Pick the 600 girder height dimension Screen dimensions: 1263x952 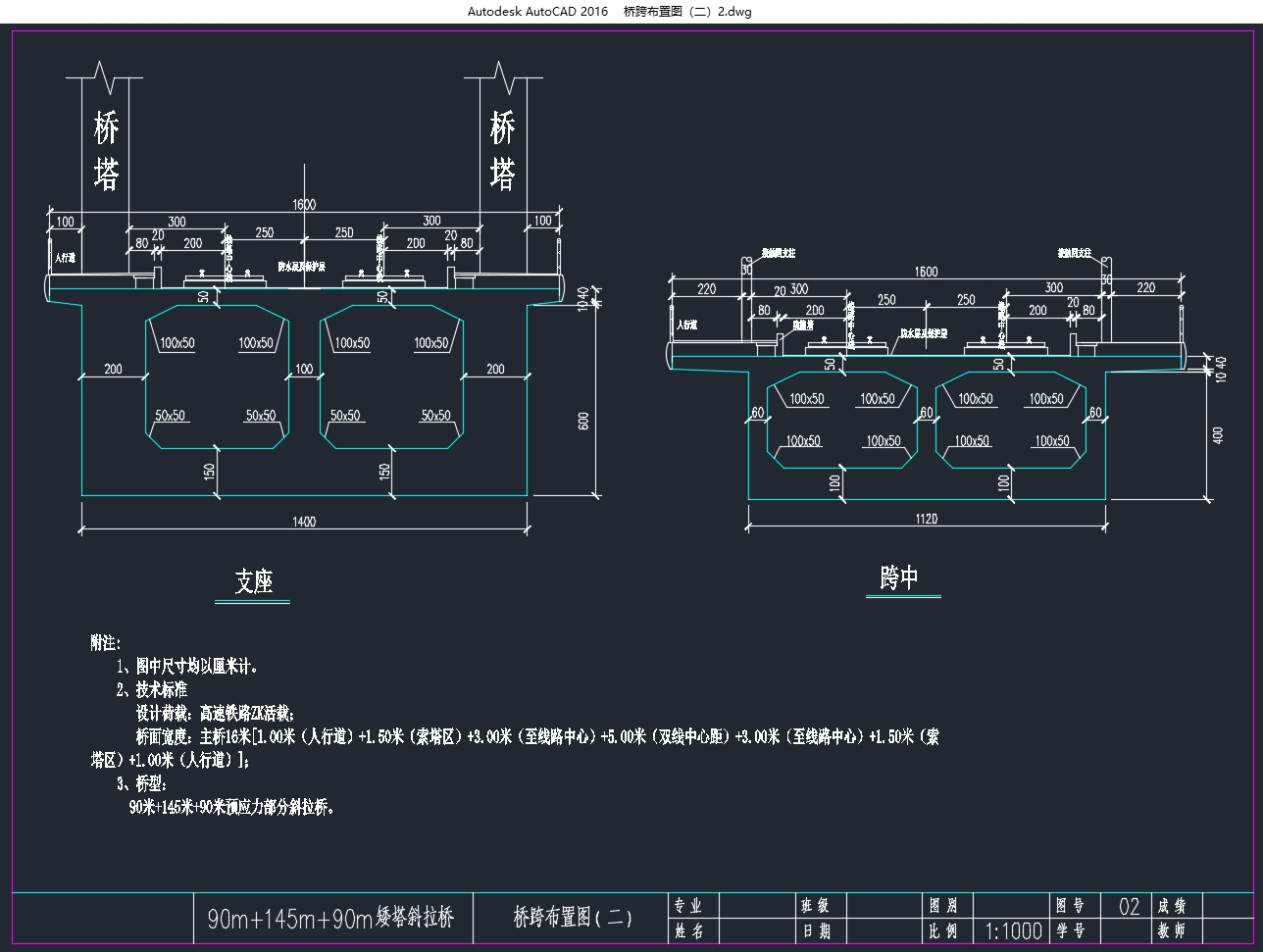coord(584,422)
